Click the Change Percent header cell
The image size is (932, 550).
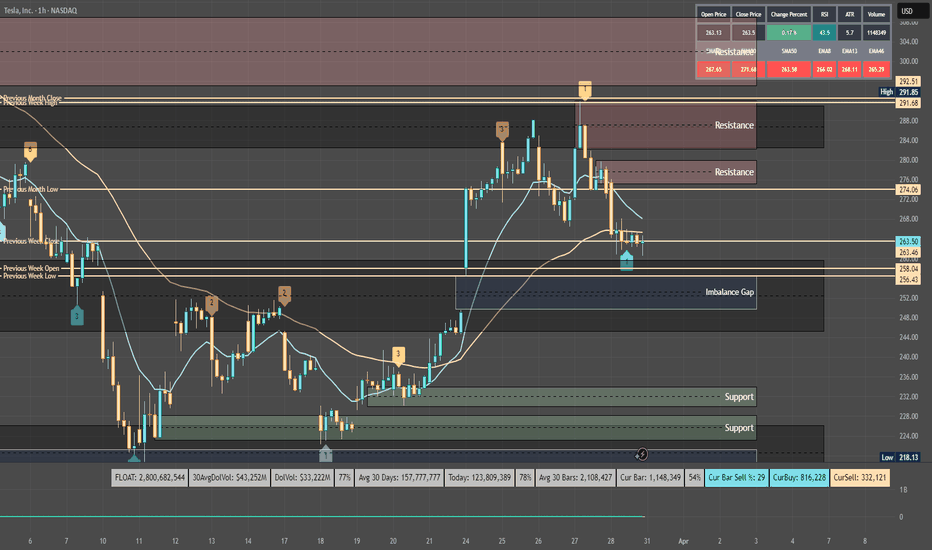coord(789,14)
